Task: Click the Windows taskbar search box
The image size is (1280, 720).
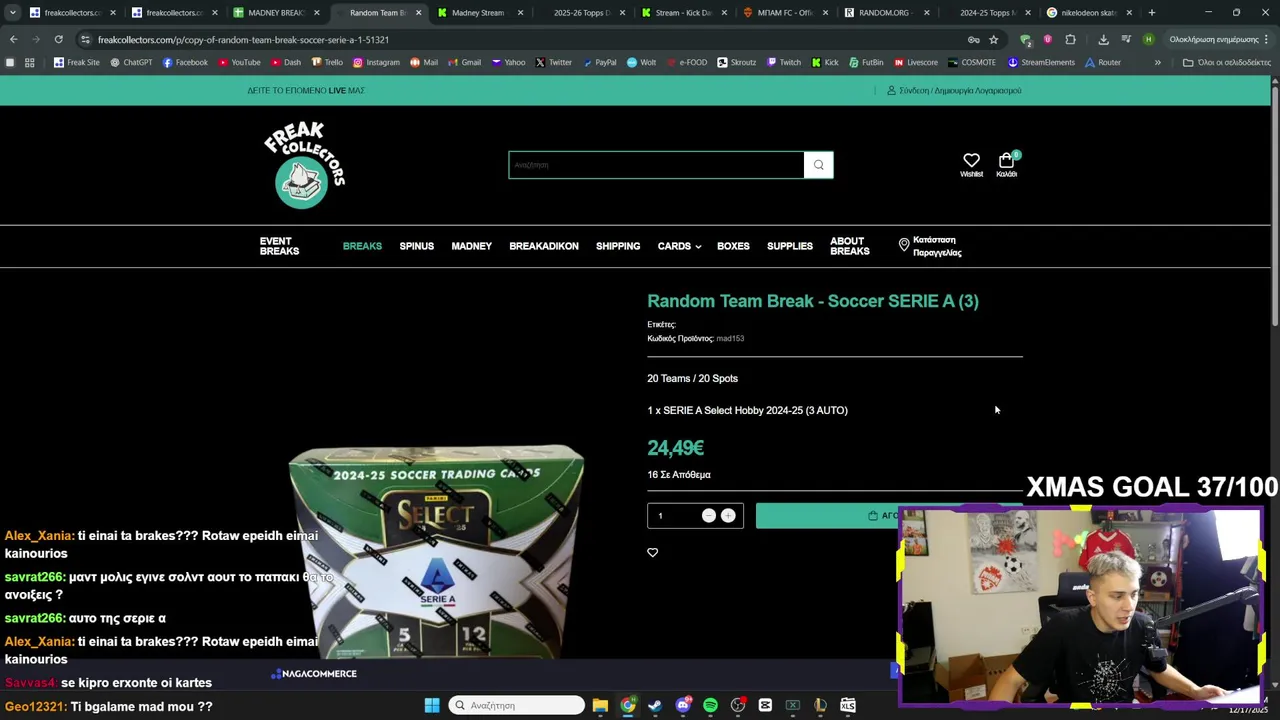Action: (x=516, y=705)
